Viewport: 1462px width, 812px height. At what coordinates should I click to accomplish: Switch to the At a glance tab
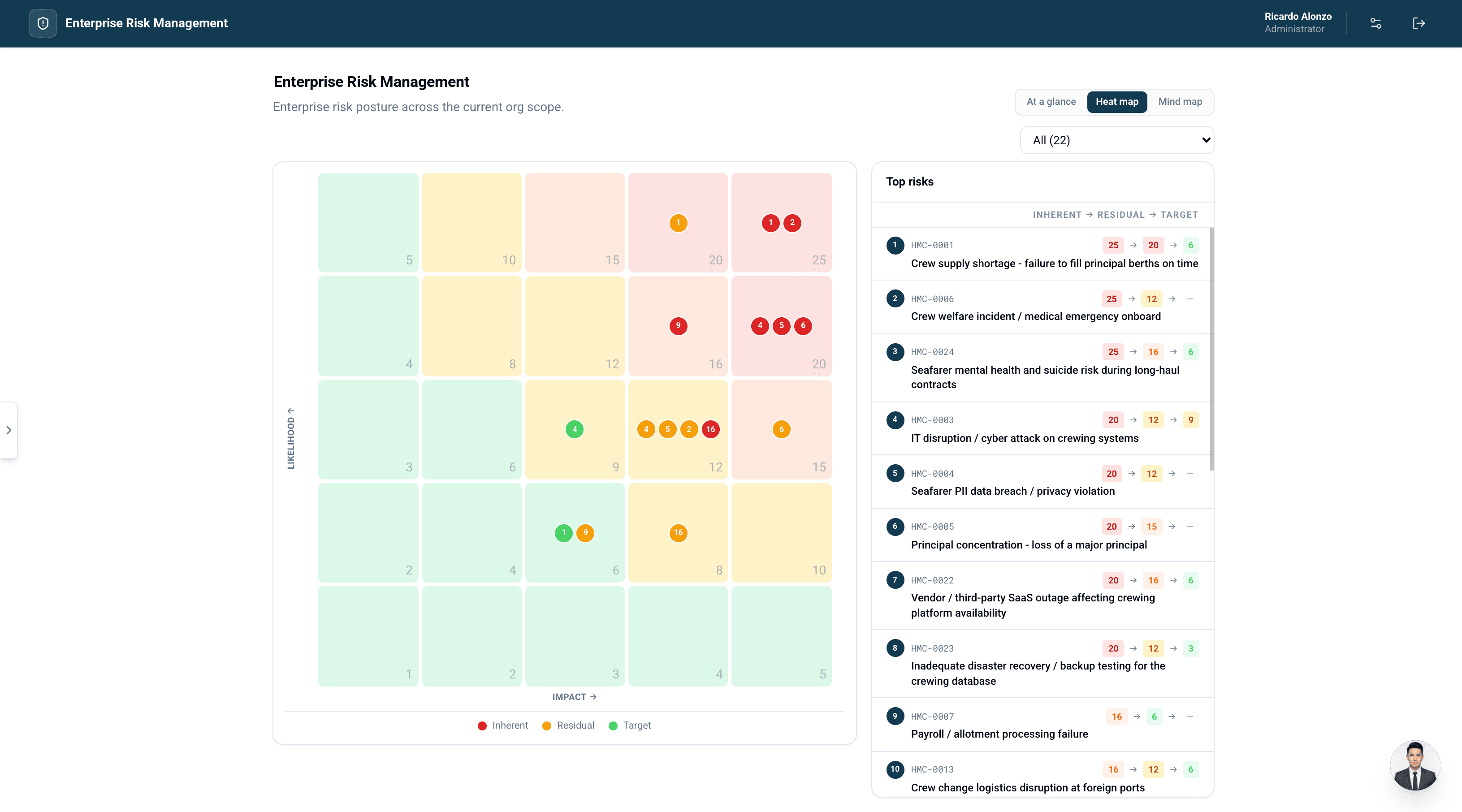pyautogui.click(x=1051, y=102)
